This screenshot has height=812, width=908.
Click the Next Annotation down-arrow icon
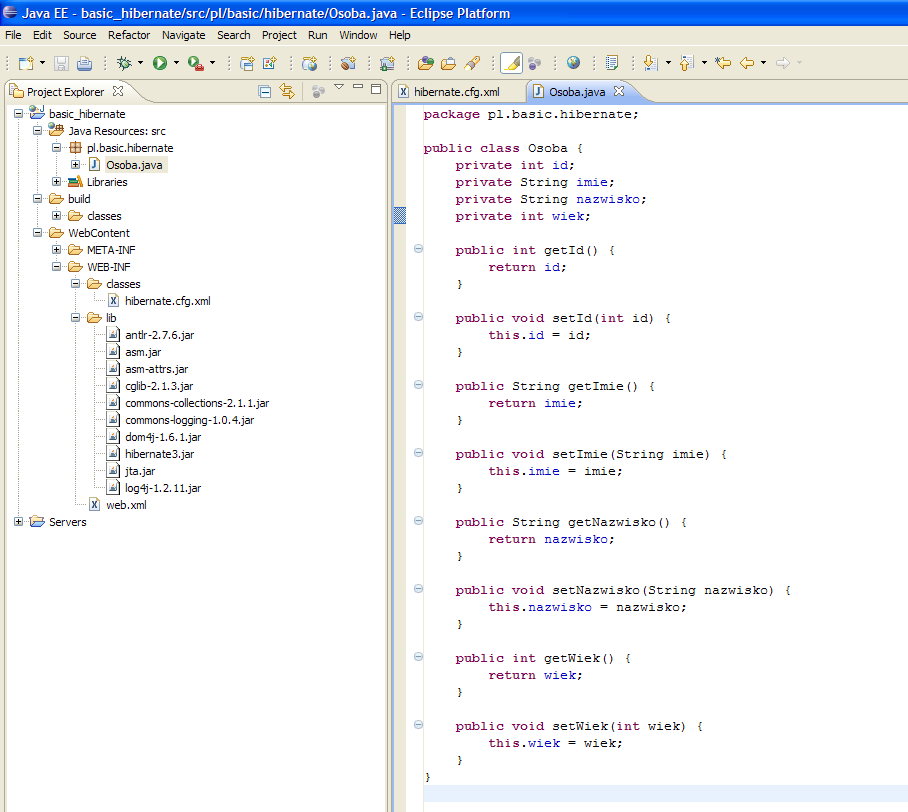click(x=651, y=63)
